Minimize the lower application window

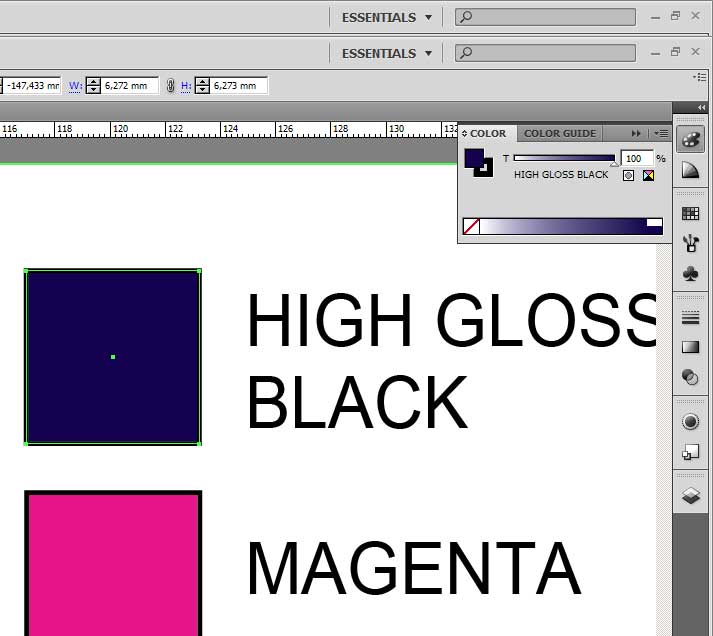point(655,53)
